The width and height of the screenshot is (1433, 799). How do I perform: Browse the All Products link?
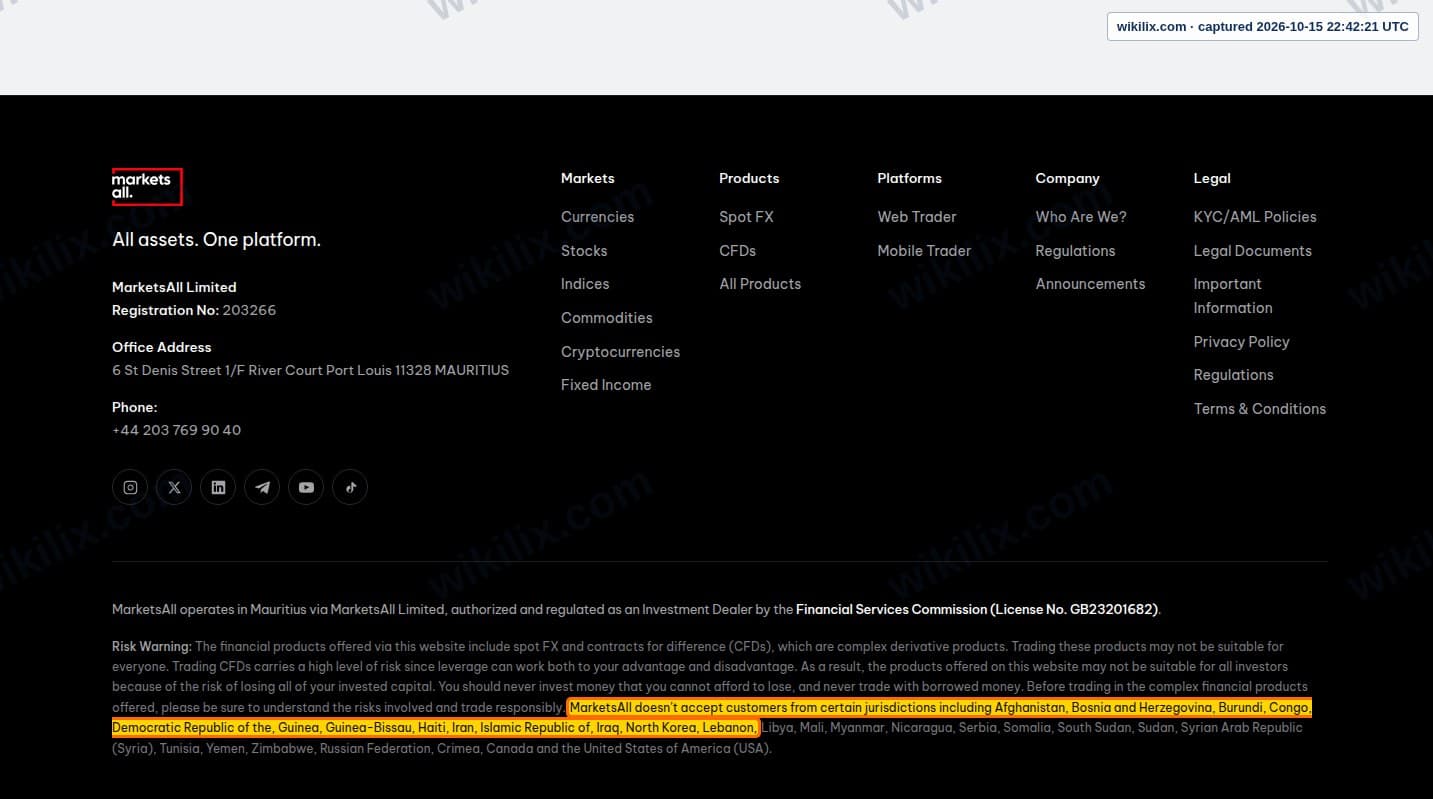pos(760,284)
